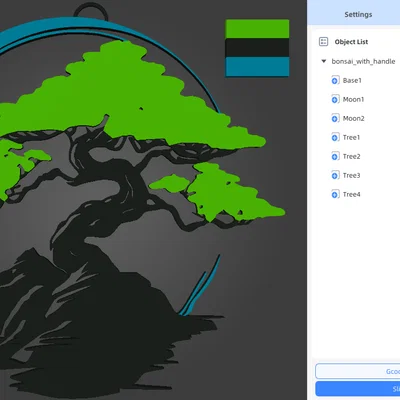Pick the black filament color swatch
400x400 pixels.
coord(257,48)
